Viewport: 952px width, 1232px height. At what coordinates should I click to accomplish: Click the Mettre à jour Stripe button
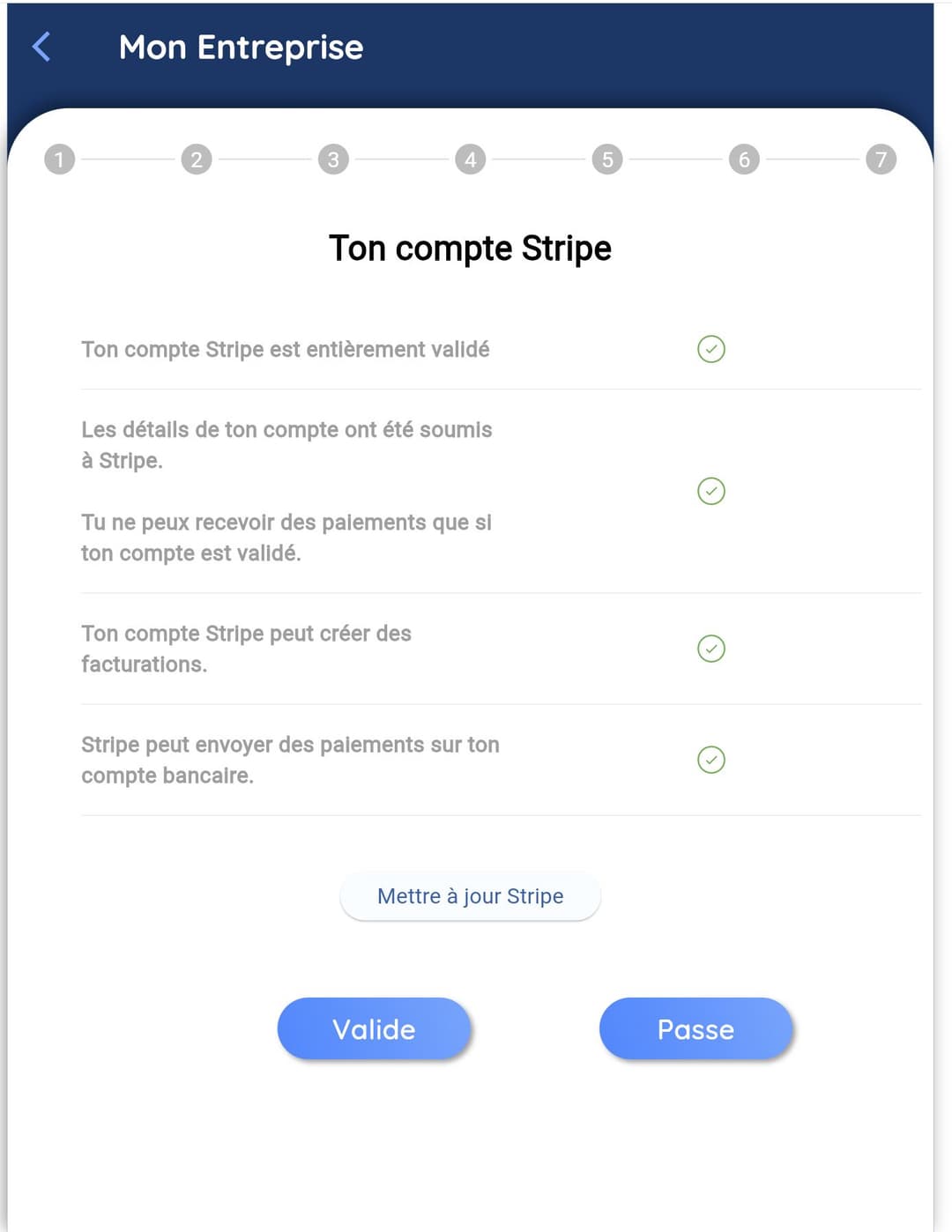(470, 896)
